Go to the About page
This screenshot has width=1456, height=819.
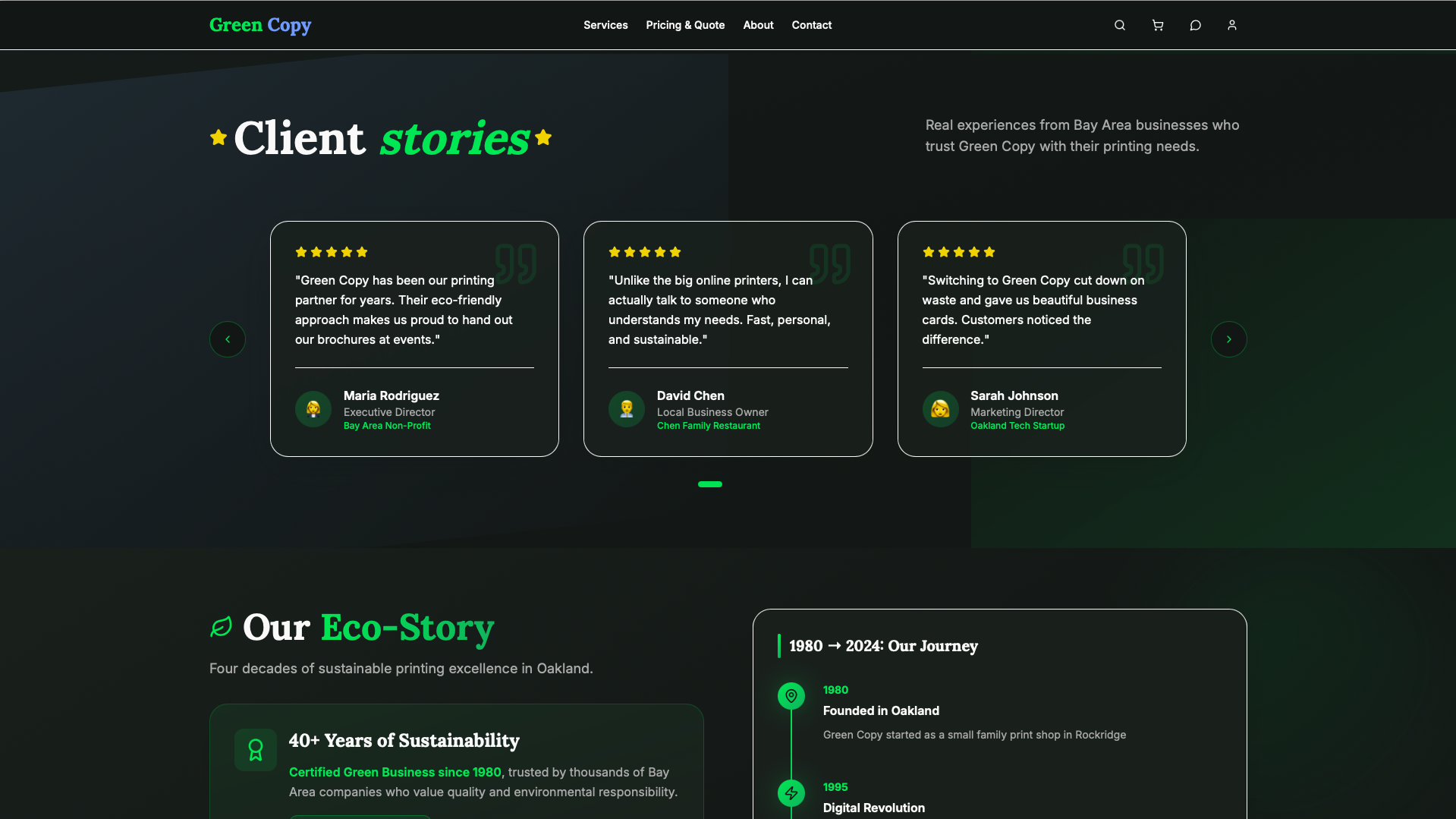tap(758, 25)
